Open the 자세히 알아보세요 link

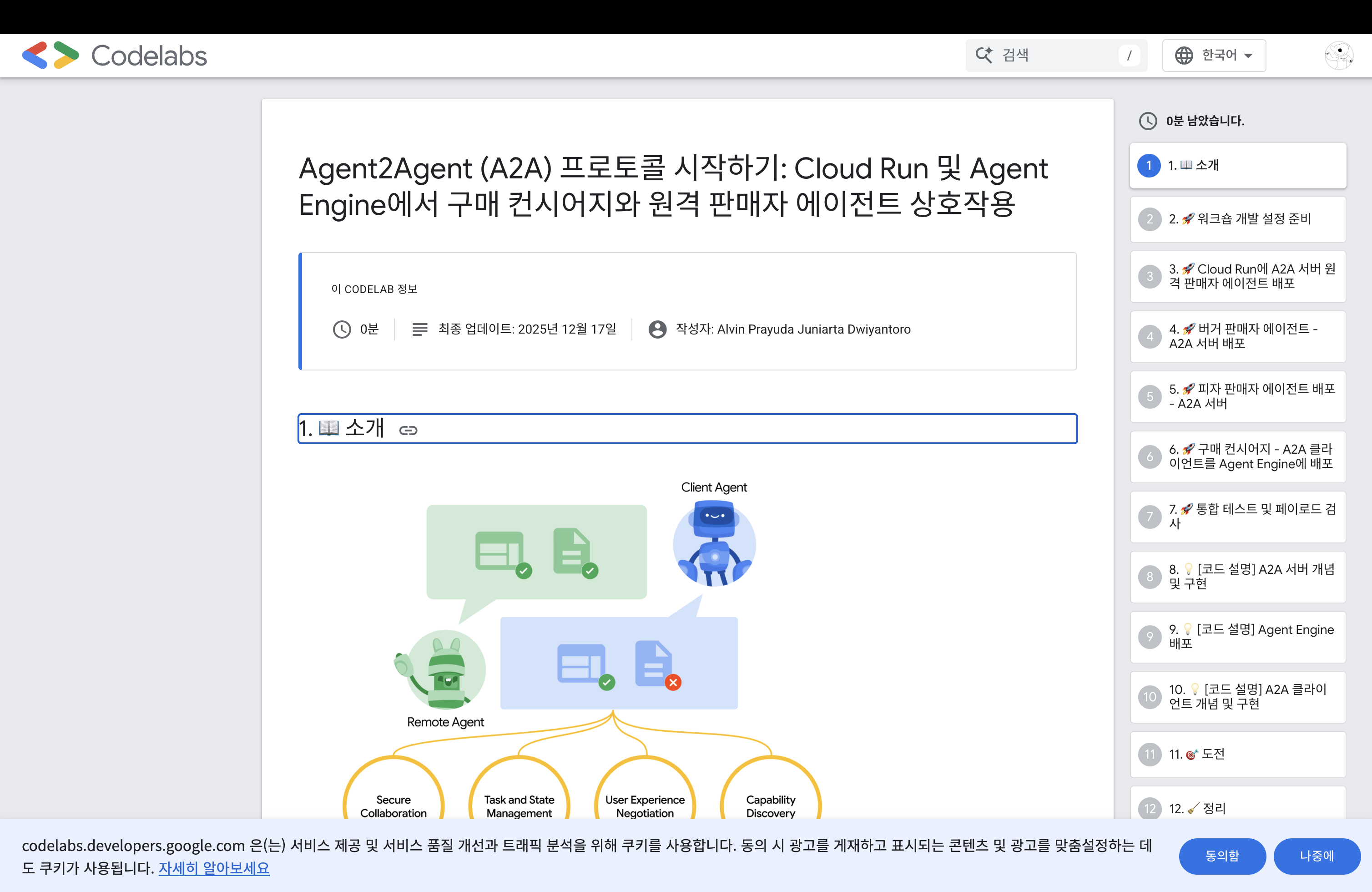(214, 868)
